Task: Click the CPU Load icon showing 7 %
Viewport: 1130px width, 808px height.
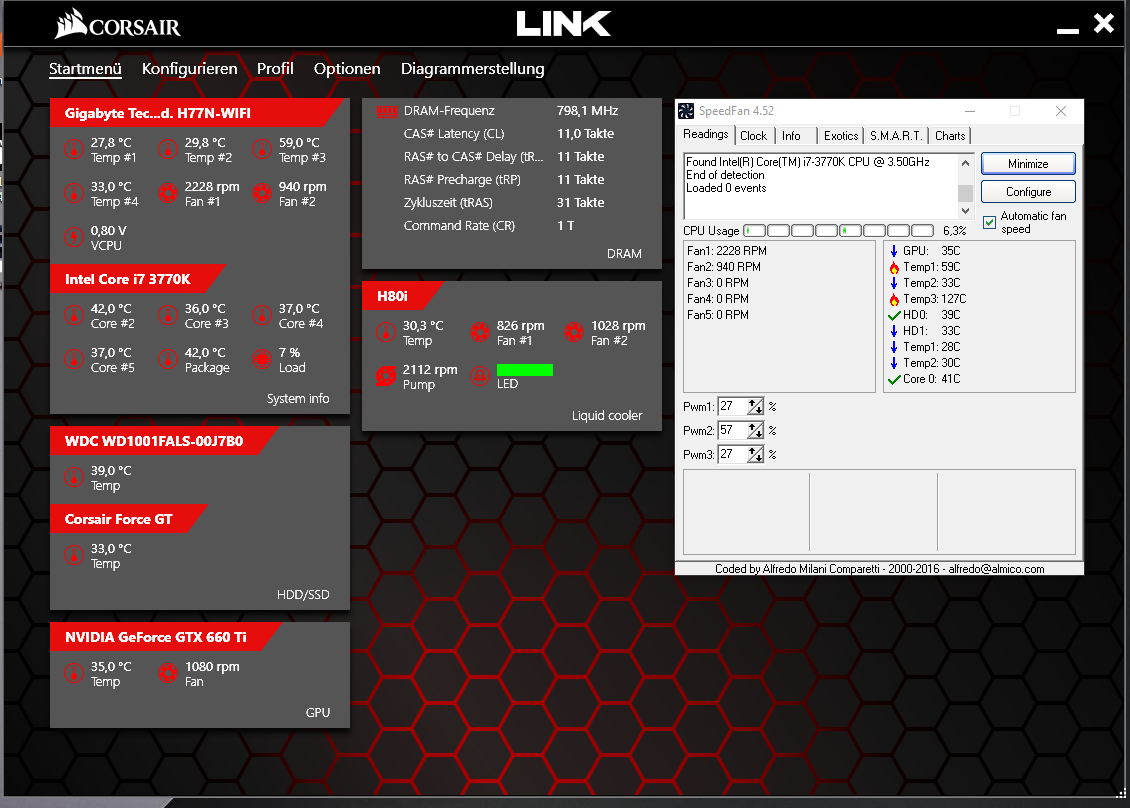Action: point(262,360)
